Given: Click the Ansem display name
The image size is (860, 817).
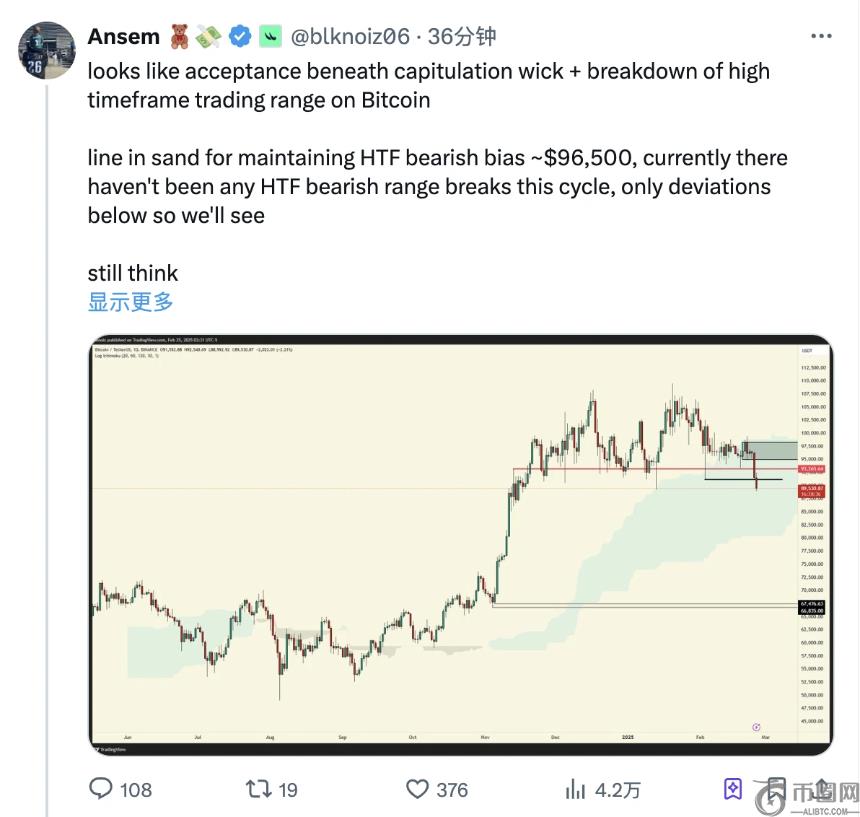Looking at the screenshot, I should pyautogui.click(x=123, y=37).
